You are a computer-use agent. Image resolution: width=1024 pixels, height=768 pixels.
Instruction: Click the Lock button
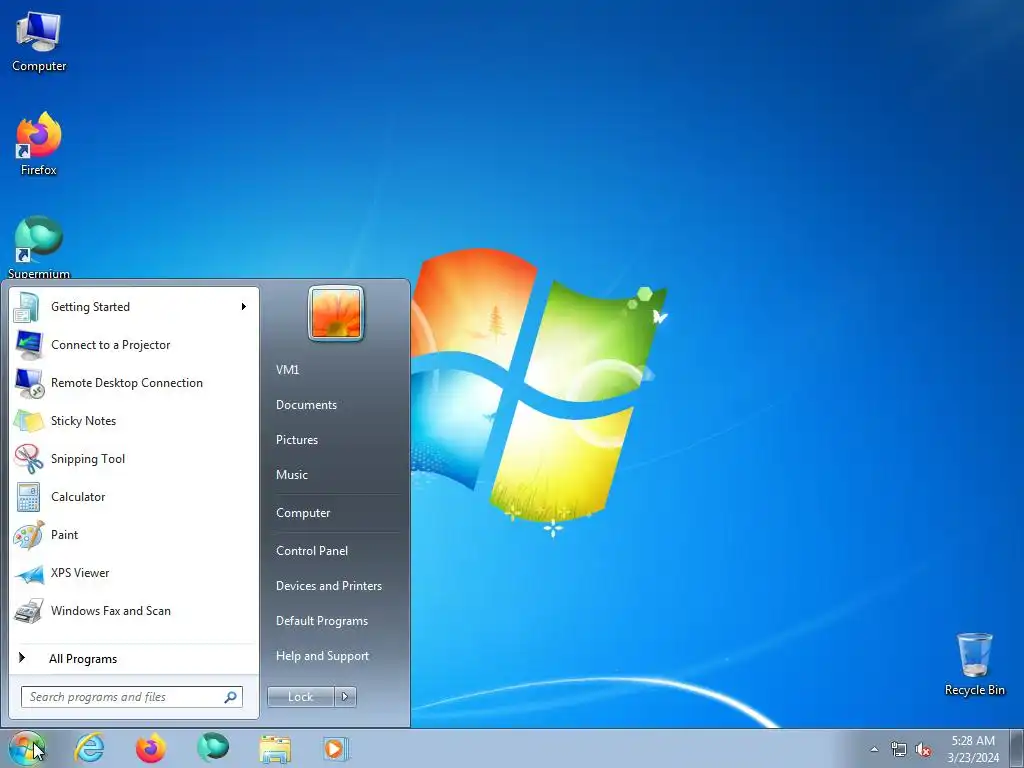tap(300, 697)
